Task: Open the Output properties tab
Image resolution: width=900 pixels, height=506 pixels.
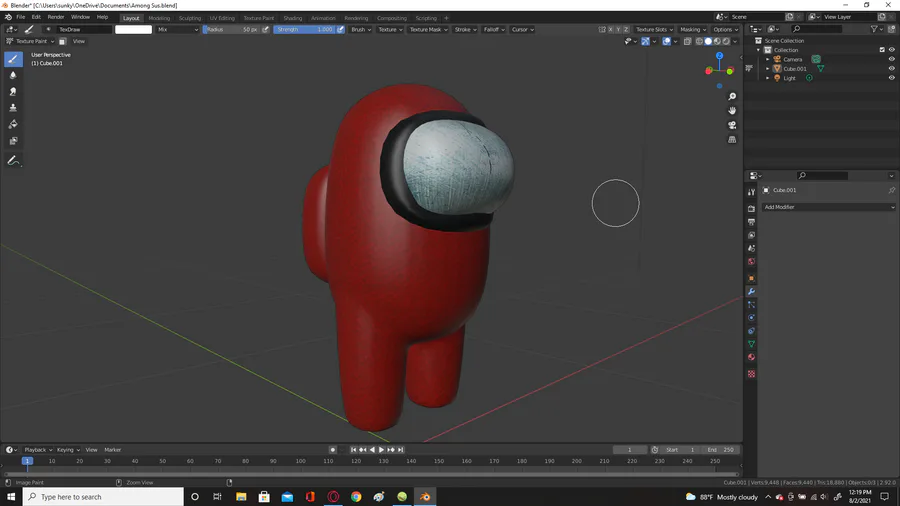Action: click(751, 221)
